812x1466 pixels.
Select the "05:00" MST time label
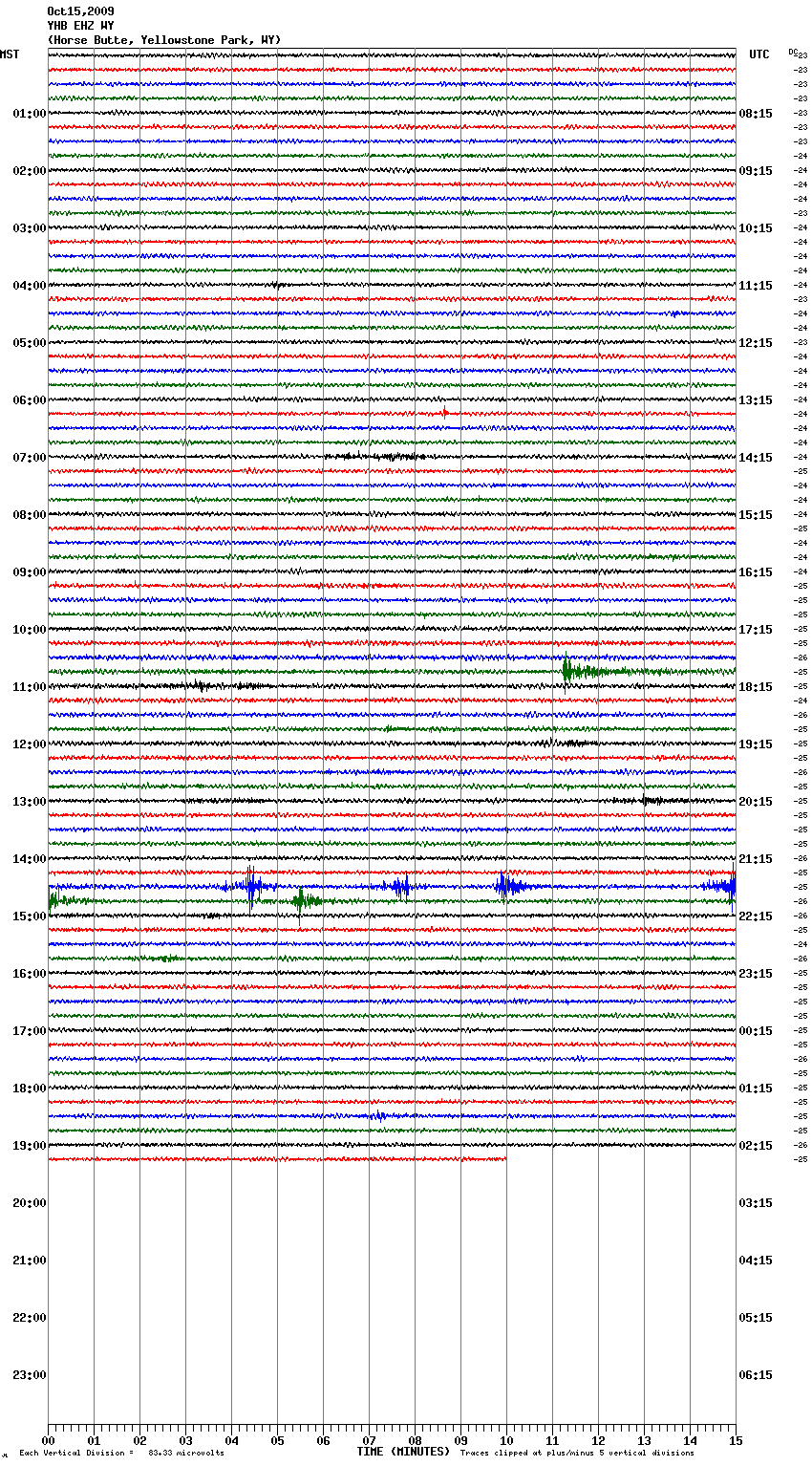tap(30, 343)
